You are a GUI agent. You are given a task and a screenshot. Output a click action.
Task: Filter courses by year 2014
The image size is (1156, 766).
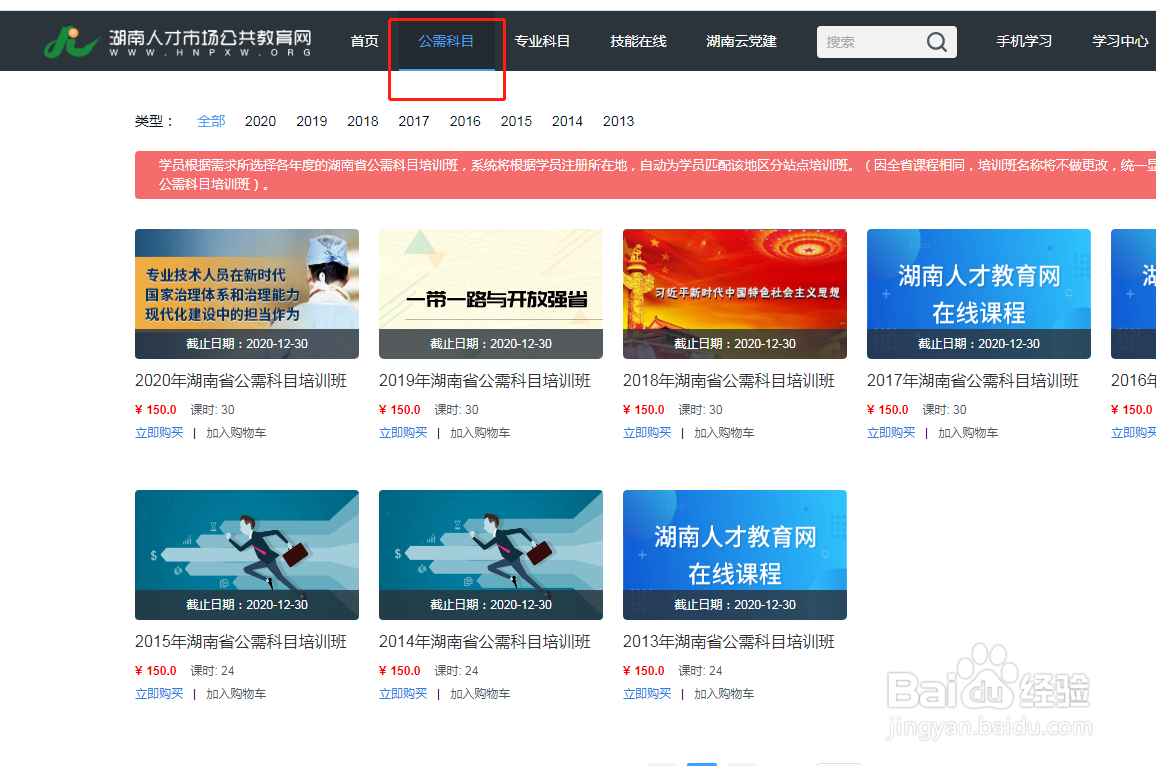(x=567, y=121)
